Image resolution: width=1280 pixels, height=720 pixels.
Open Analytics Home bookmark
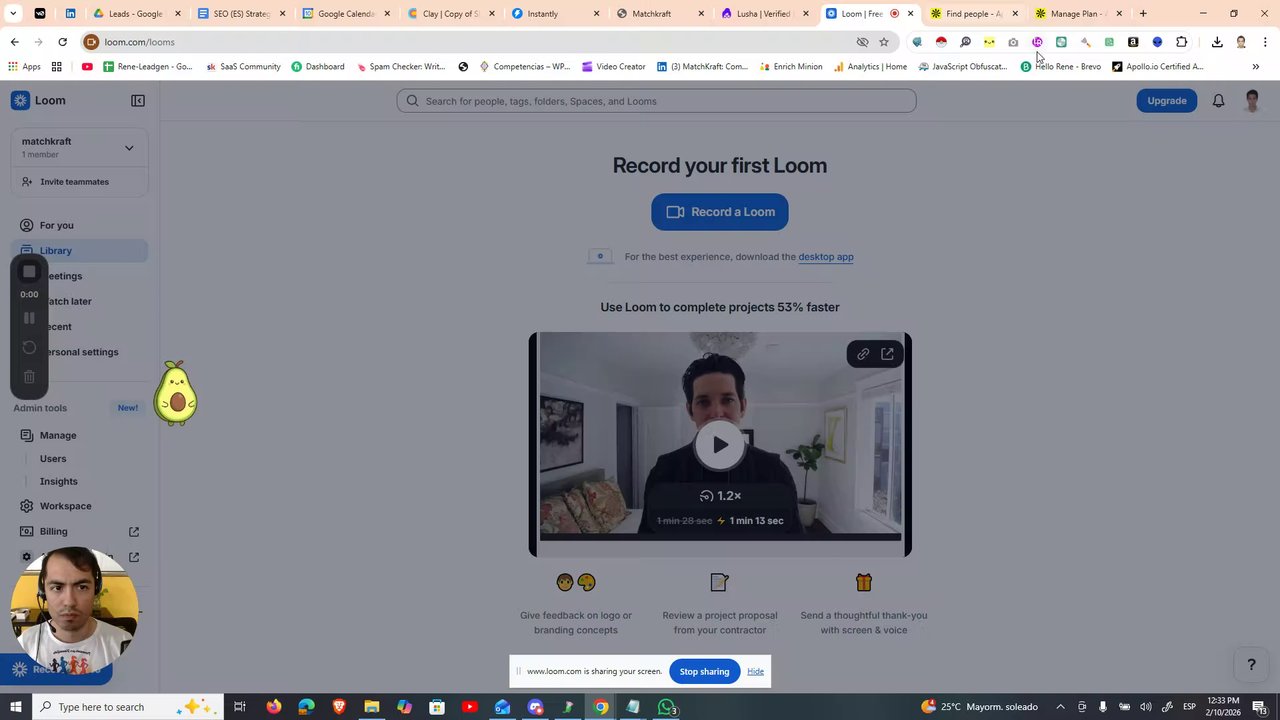(870, 67)
